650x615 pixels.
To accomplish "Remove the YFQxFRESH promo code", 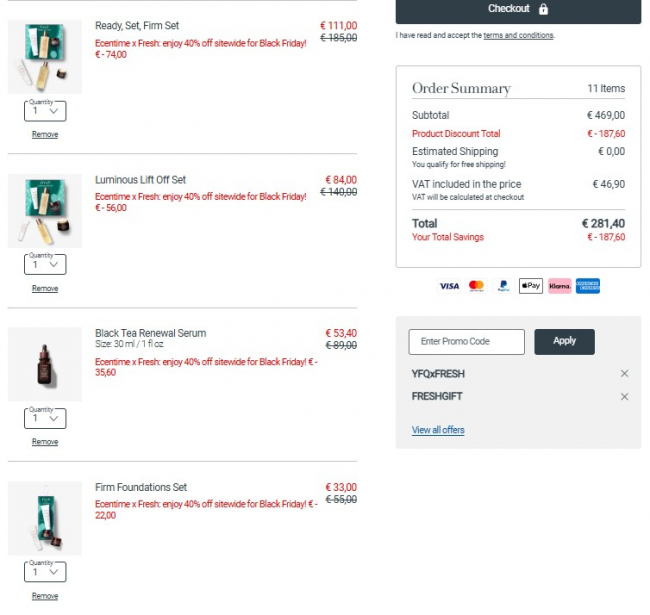I will pos(624,374).
